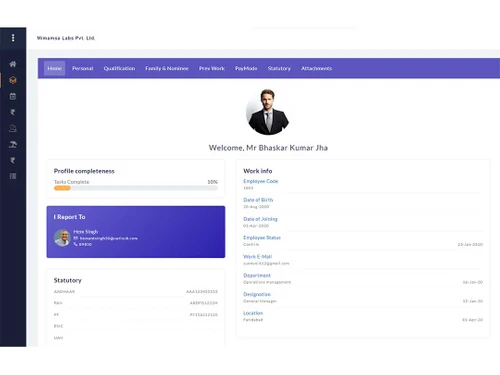Click the Date of Joining label
500x375 pixels.
click(x=260, y=219)
